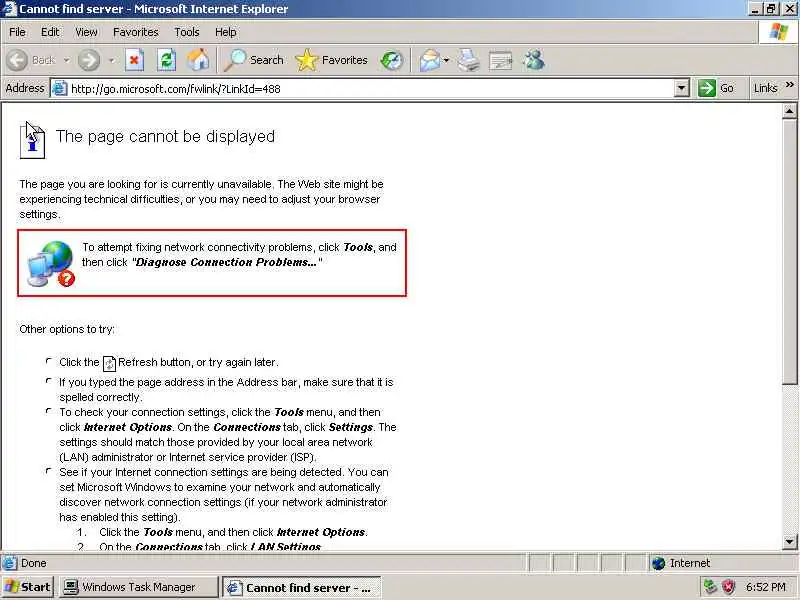Click the vertical scrollbar thumb
This screenshot has height=600, width=800.
coord(789,252)
